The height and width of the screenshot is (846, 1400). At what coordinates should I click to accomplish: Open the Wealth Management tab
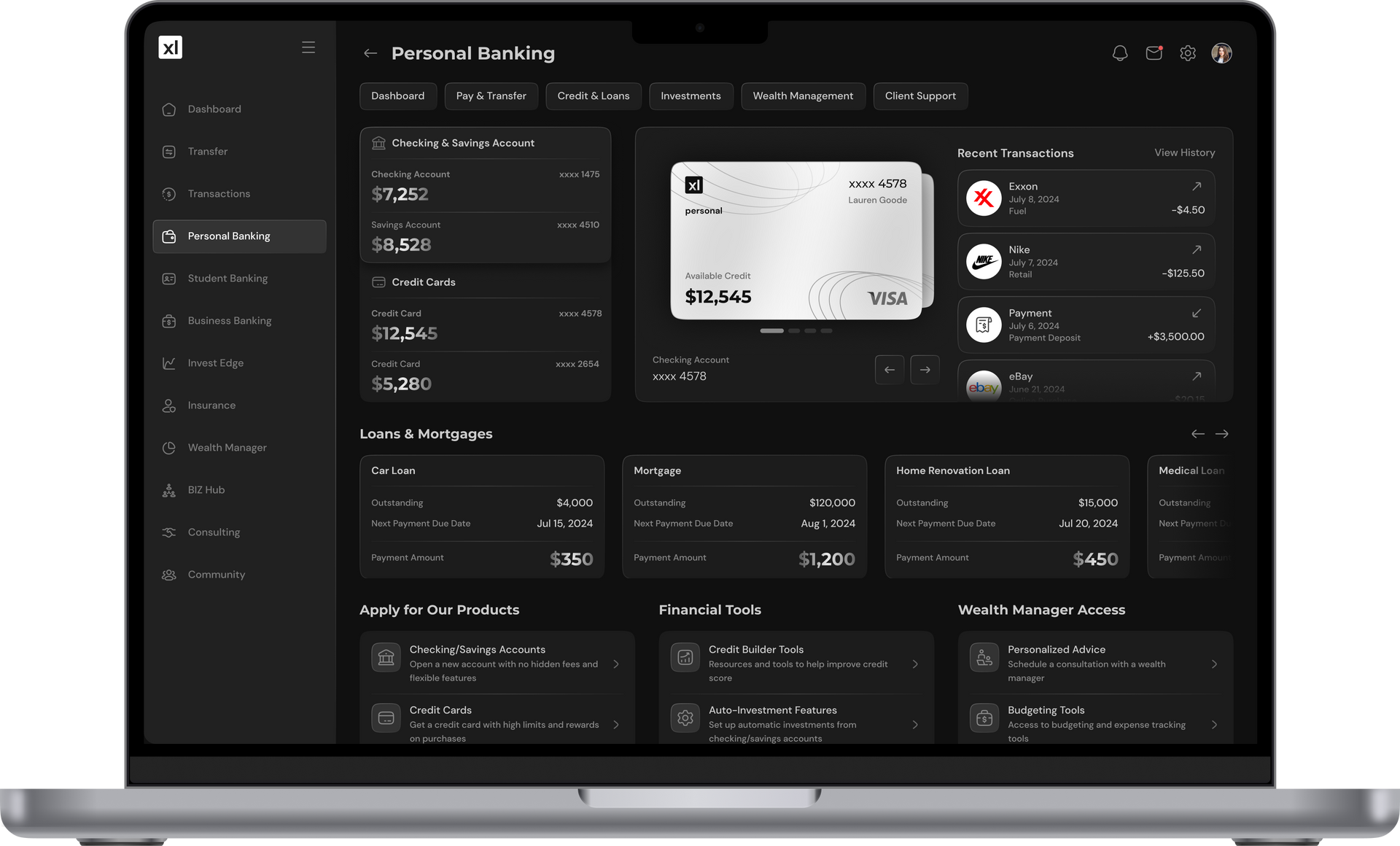[804, 96]
